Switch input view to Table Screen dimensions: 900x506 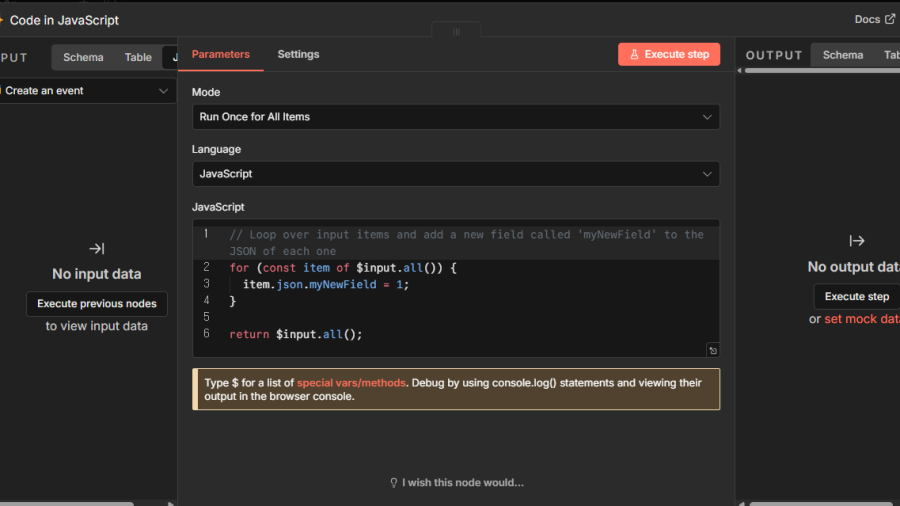pyautogui.click(x=138, y=57)
